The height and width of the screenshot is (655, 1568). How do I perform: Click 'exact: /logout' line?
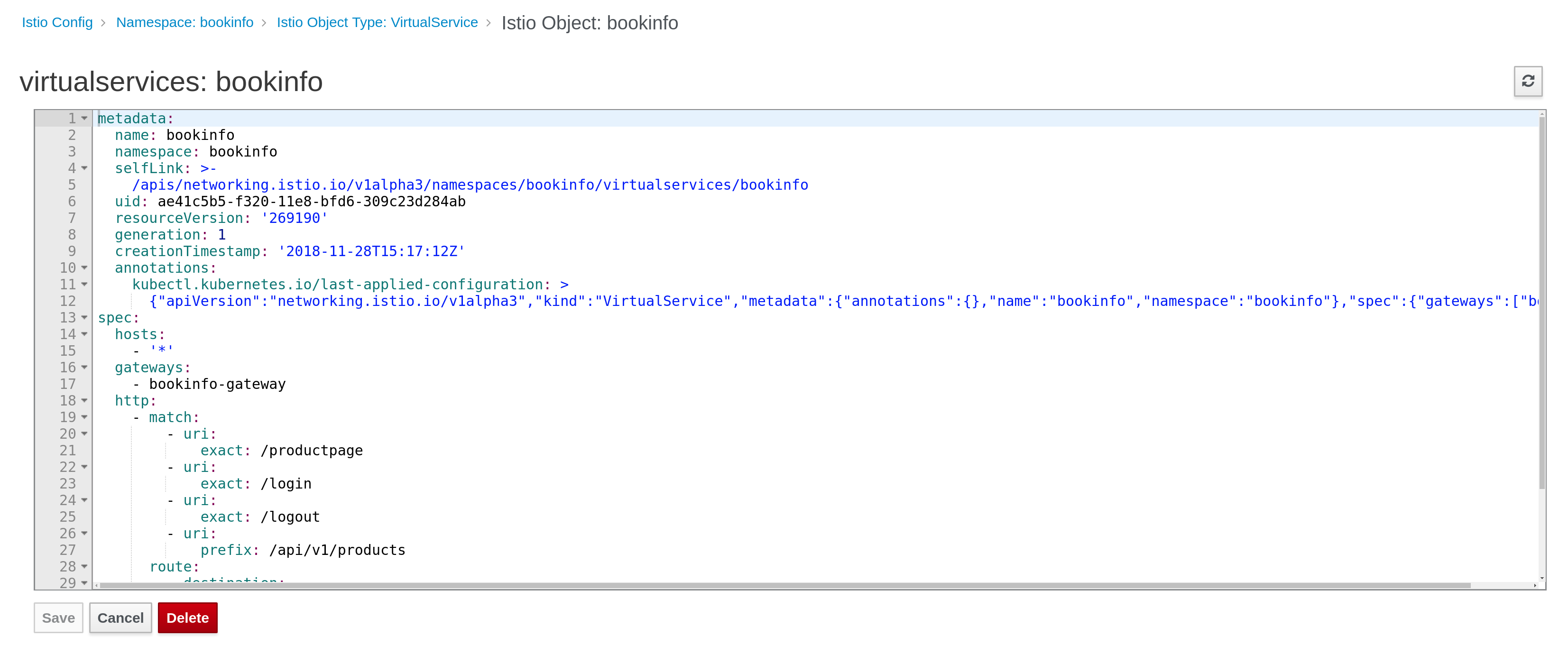(260, 517)
